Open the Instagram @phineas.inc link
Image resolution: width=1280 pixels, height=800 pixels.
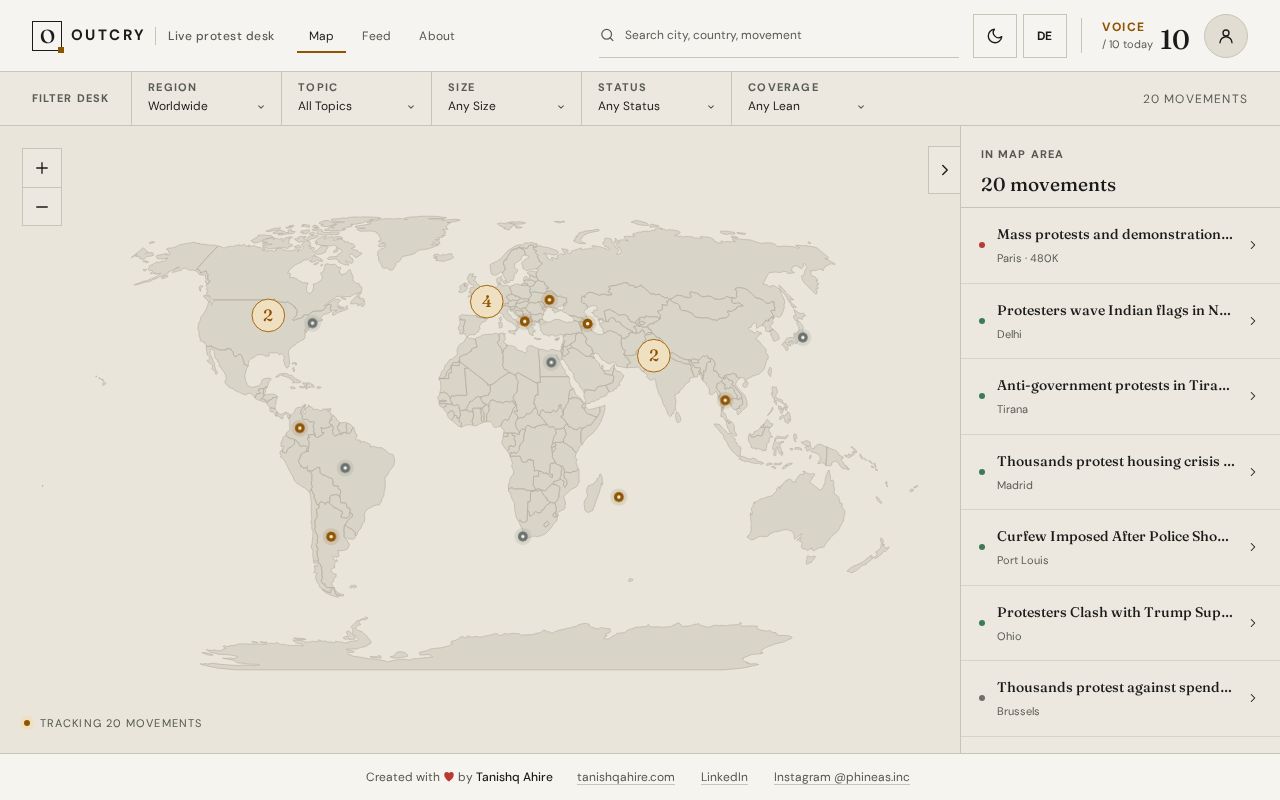coord(842,777)
